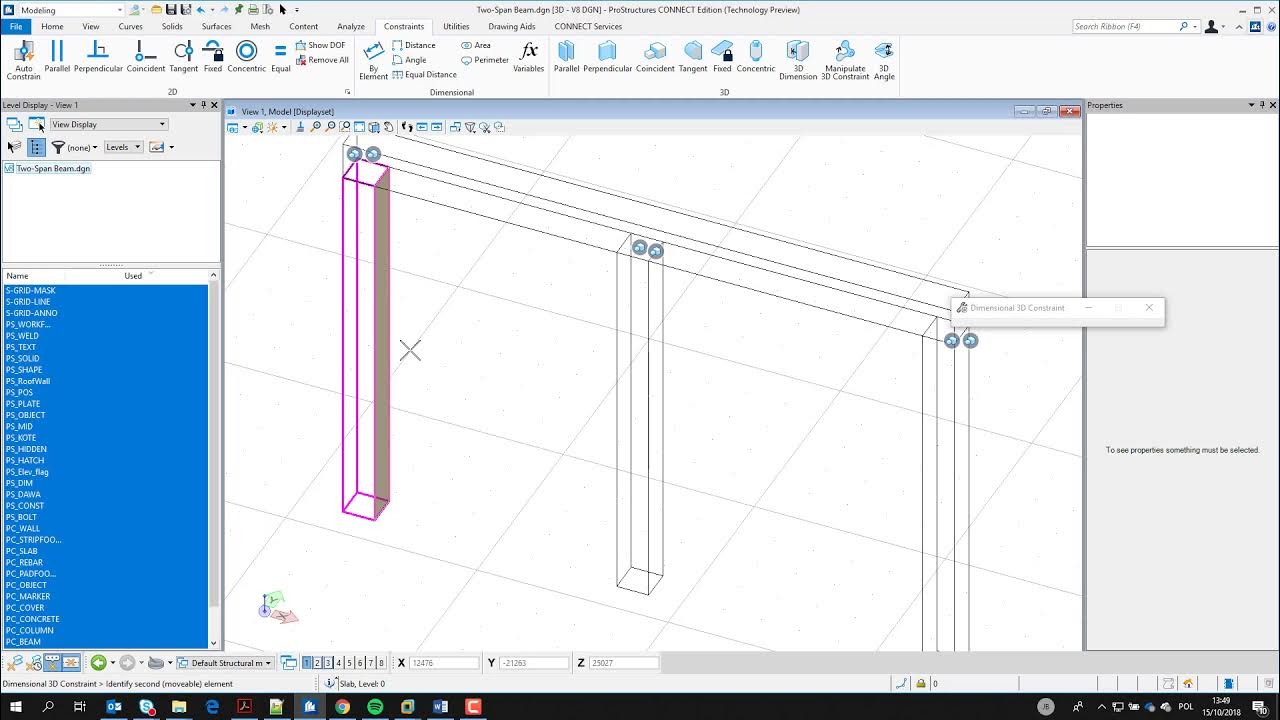Image resolution: width=1280 pixels, height=720 pixels.
Task: Open the Modeling workflow dropdown
Action: point(71,10)
